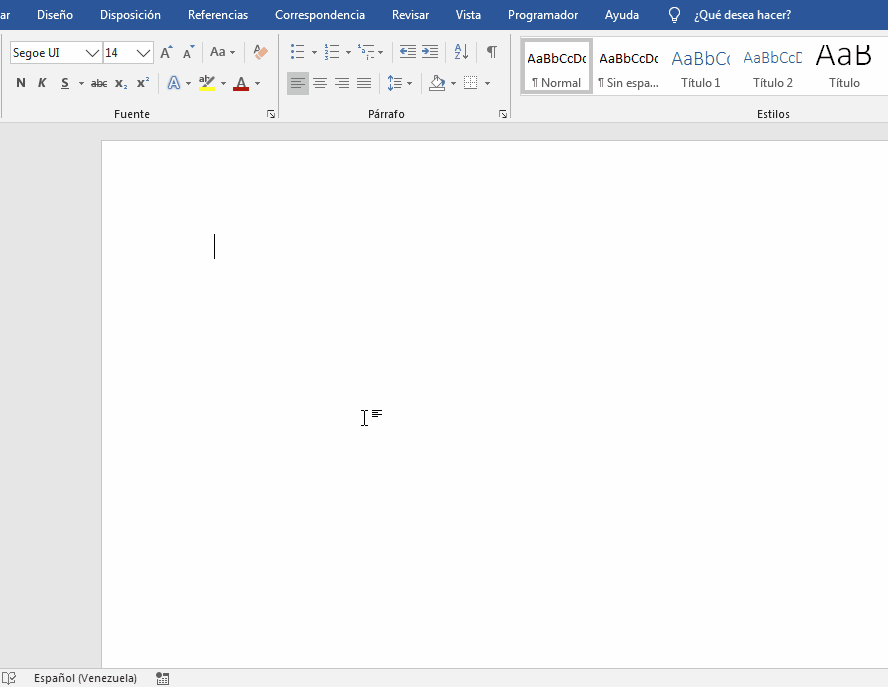This screenshot has width=888, height=687.
Task: Create a multilevel list
Action: pyautogui.click(x=366, y=52)
